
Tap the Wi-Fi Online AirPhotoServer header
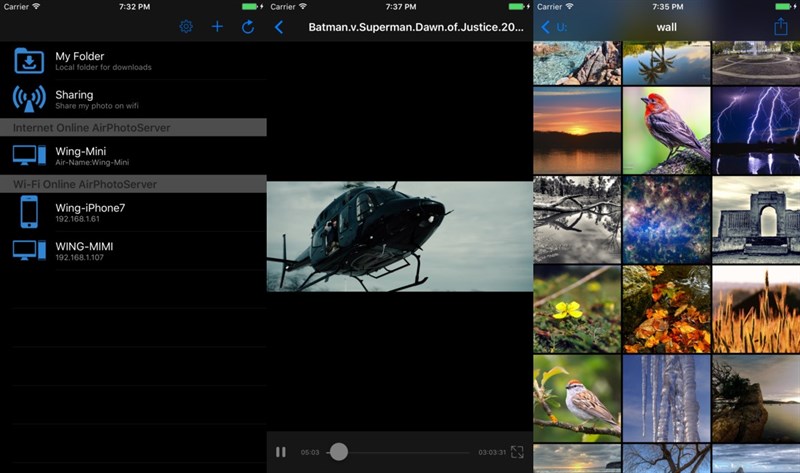pyautogui.click(x=133, y=184)
